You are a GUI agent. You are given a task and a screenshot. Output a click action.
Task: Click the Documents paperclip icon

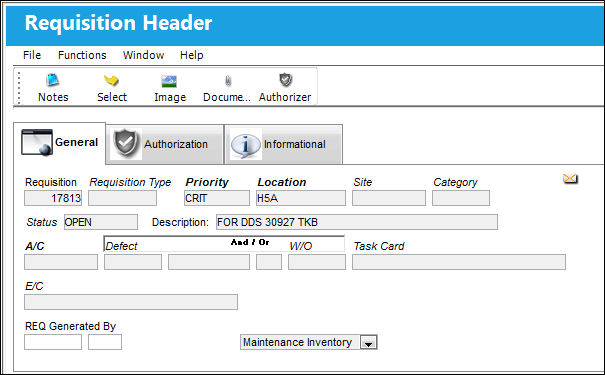point(228,81)
